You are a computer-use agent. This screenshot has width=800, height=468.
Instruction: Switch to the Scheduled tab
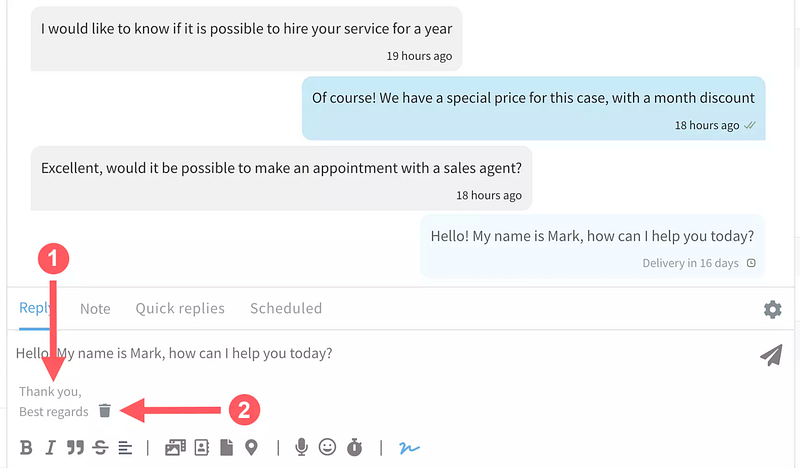click(x=286, y=309)
